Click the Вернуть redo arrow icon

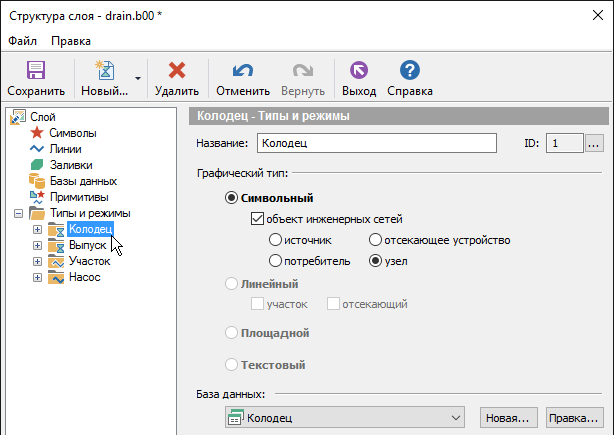click(303, 70)
